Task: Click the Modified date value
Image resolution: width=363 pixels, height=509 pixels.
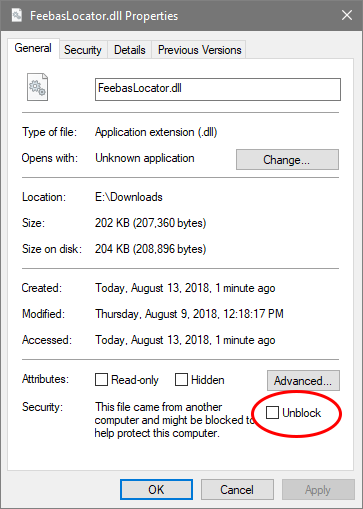Action: click(x=189, y=314)
